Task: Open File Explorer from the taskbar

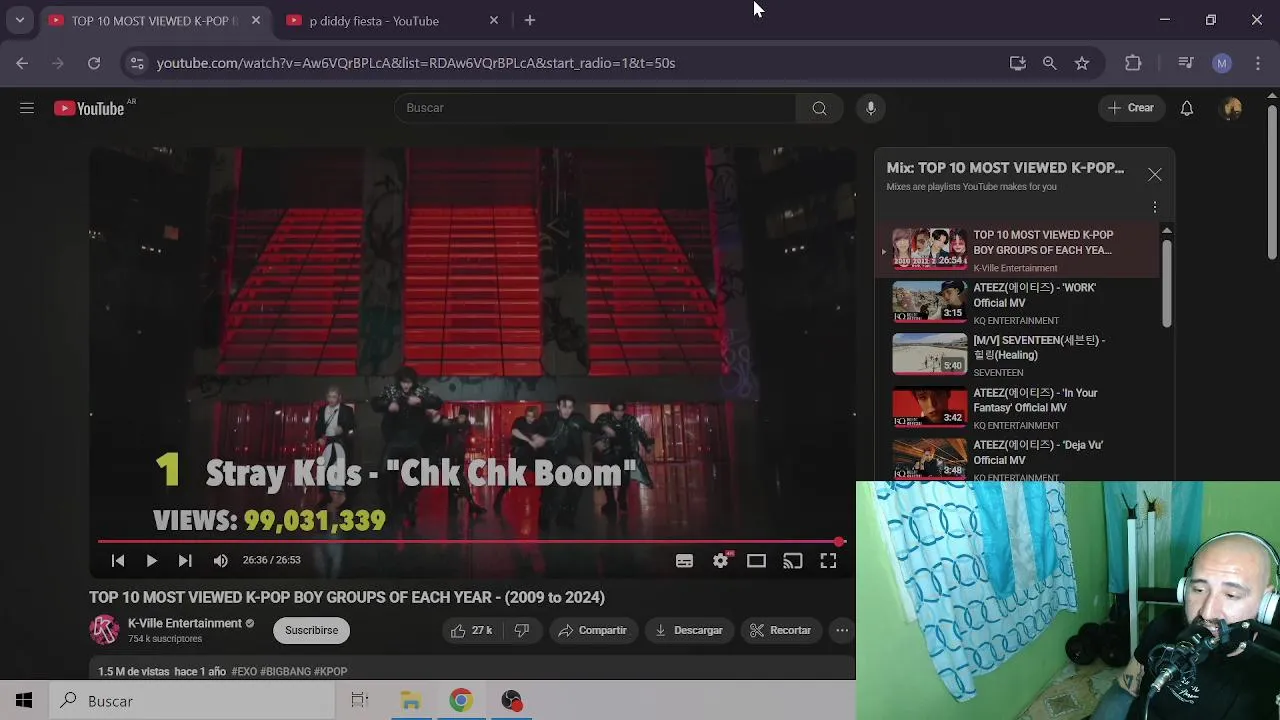Action: coord(411,701)
